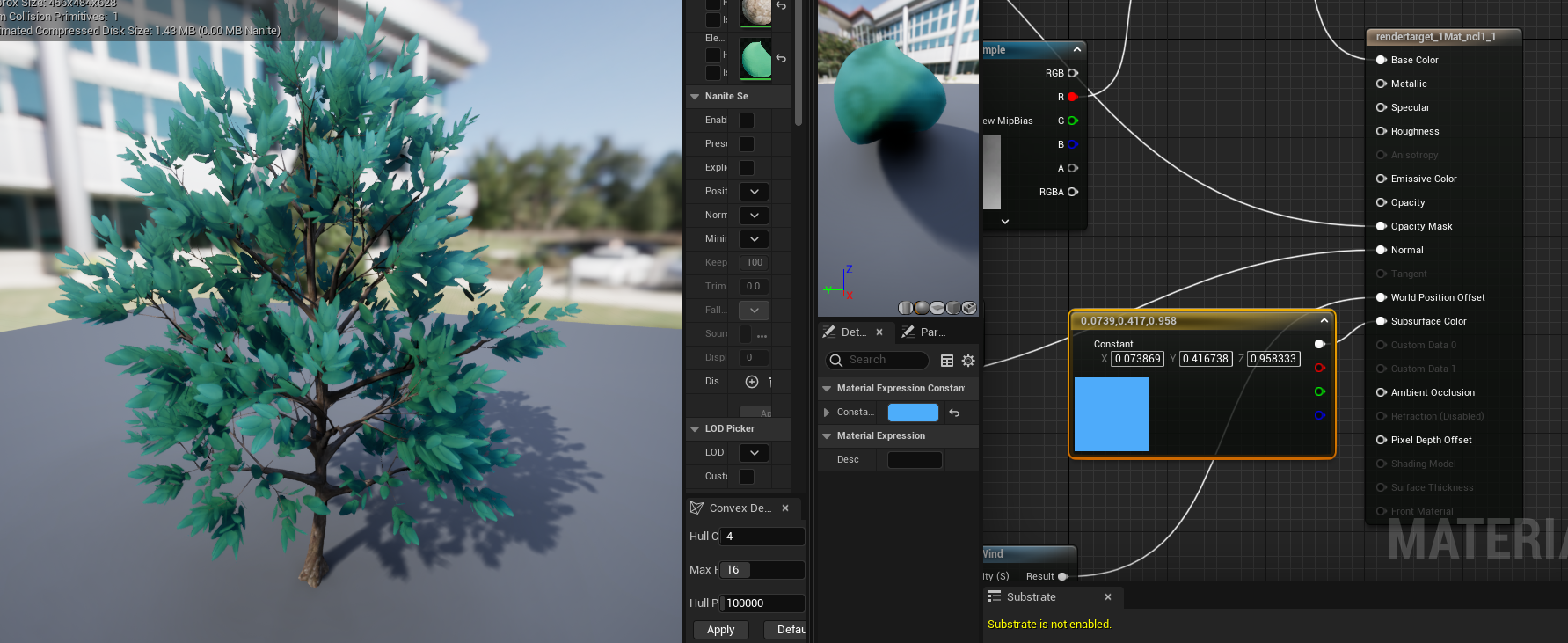Screen dimensions: 1568x643
Task: Open the property matrix grid icon
Action: 947,361
